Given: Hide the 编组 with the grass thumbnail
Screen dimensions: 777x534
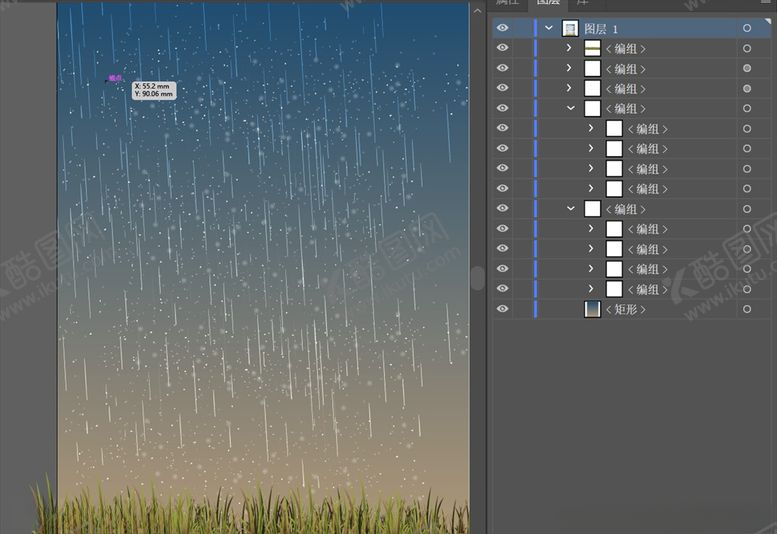Looking at the screenshot, I should pos(502,49).
